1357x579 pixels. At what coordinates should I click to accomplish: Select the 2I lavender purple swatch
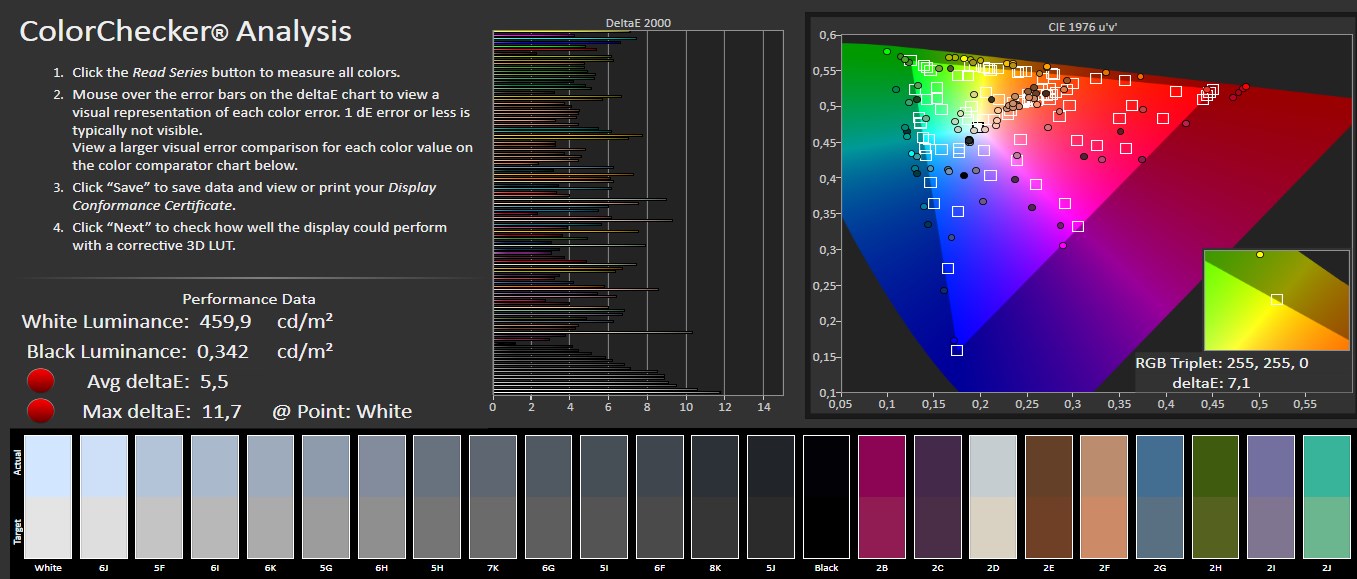(x=1271, y=496)
